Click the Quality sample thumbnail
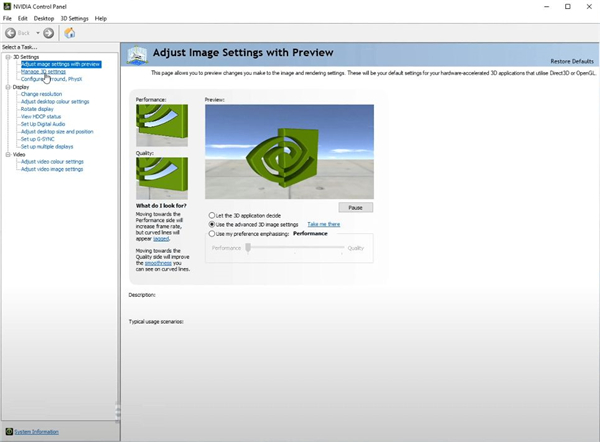 click(161, 178)
